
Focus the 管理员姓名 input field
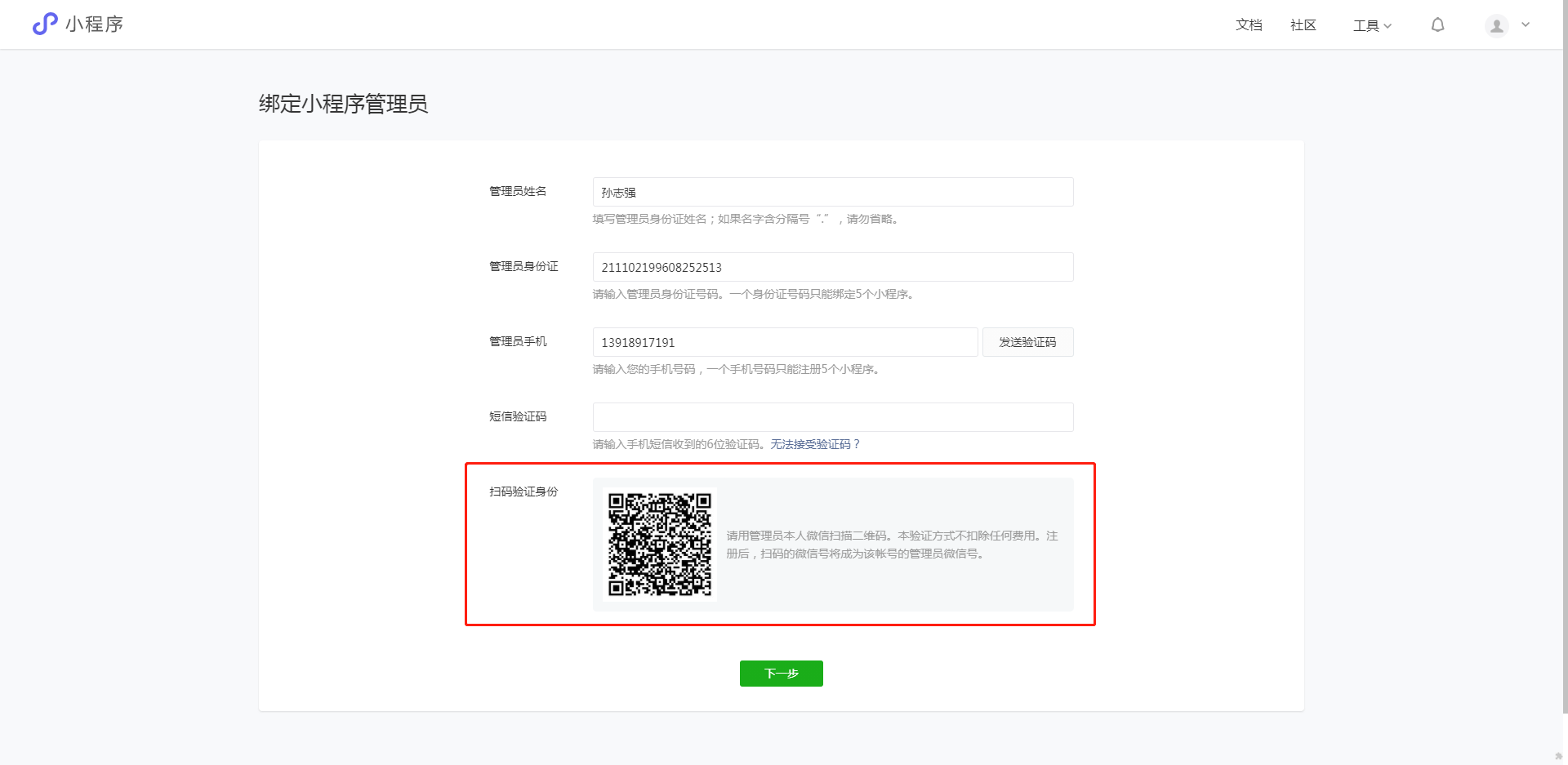[833, 192]
